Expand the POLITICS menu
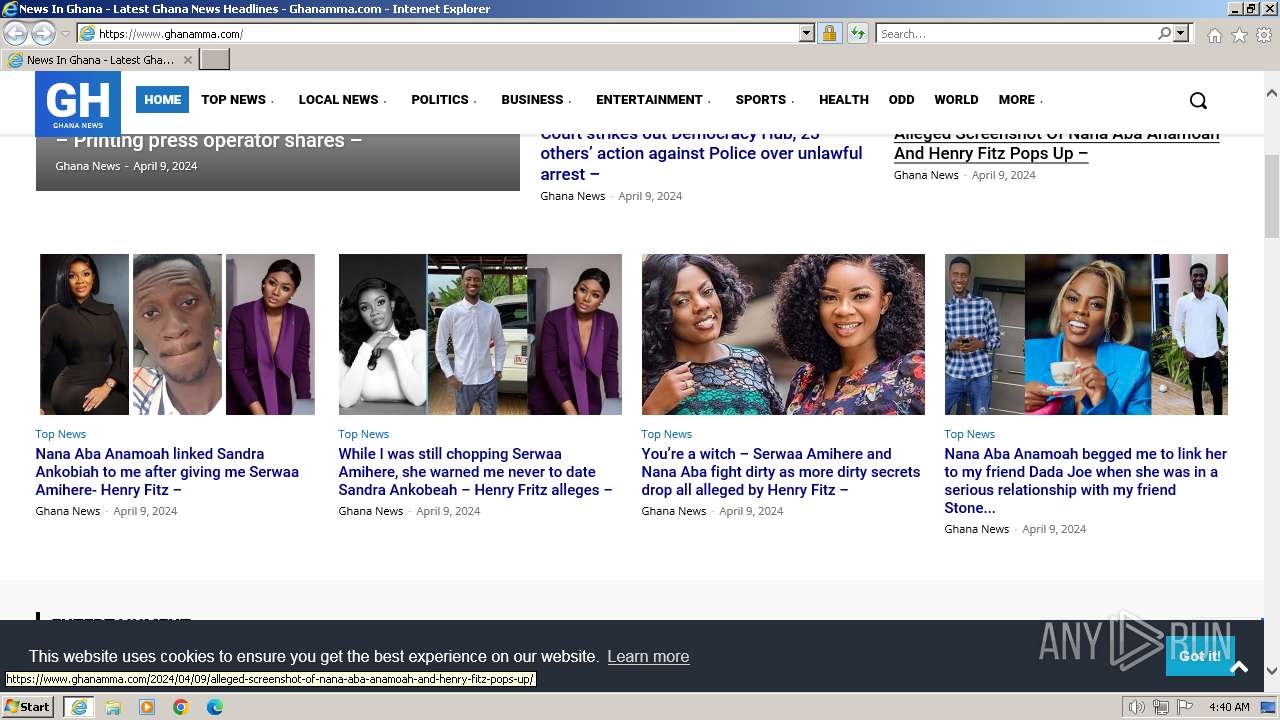Image resolution: width=1280 pixels, height=720 pixels. coord(444,100)
